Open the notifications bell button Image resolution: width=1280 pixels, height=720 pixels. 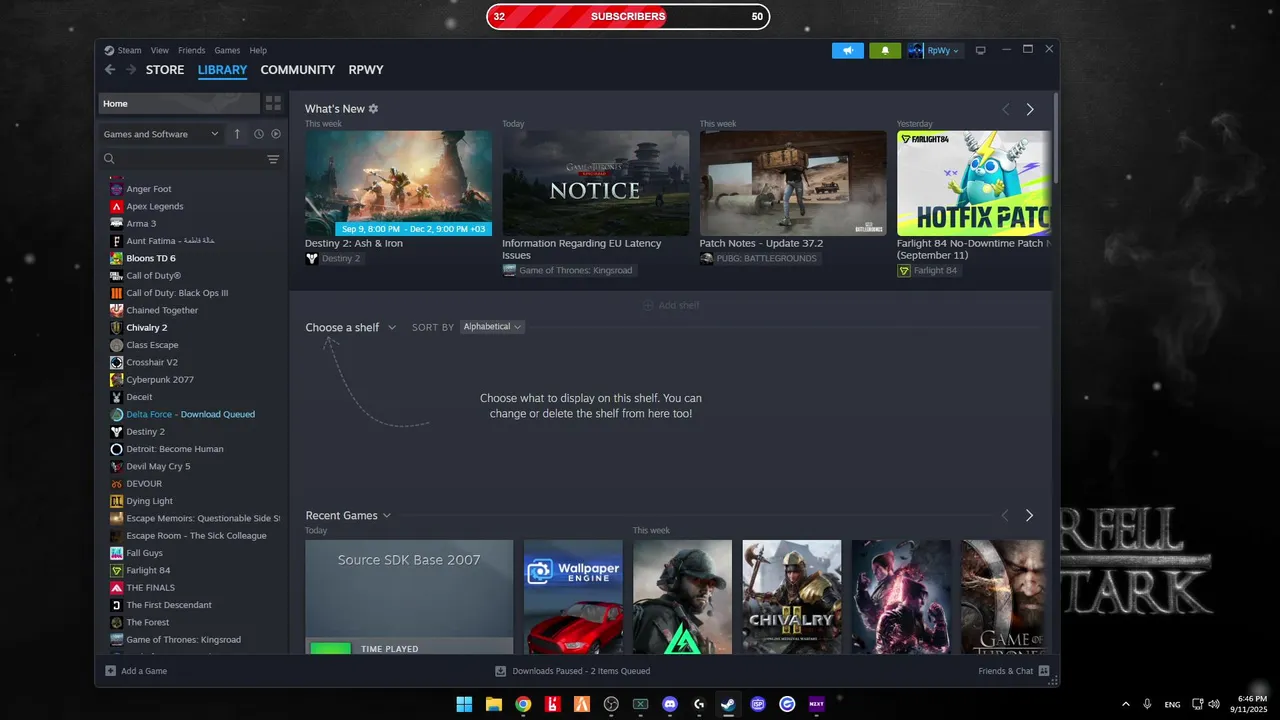(x=885, y=50)
